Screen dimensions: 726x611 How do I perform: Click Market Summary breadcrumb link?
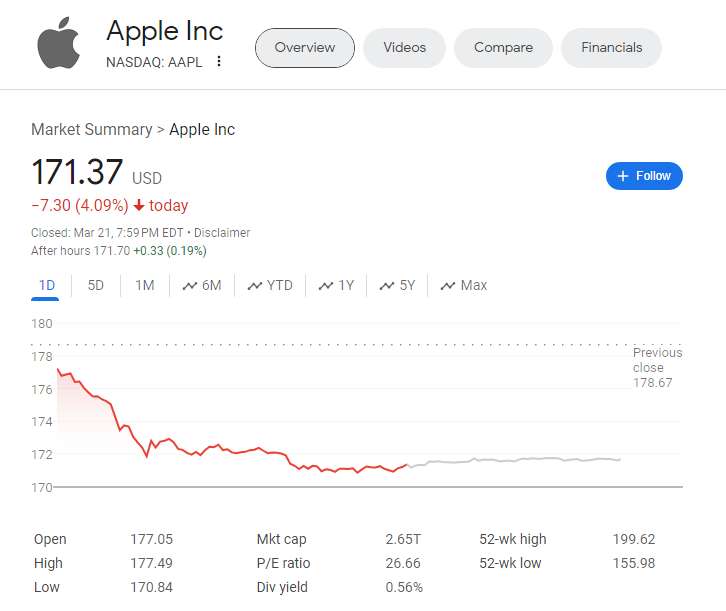click(91, 129)
